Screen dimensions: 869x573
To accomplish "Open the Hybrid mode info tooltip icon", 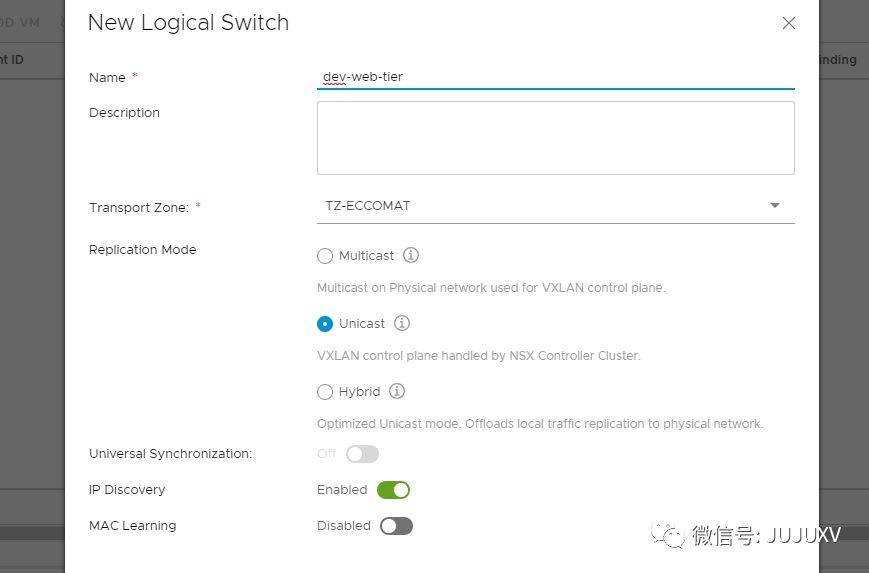I will click(397, 391).
